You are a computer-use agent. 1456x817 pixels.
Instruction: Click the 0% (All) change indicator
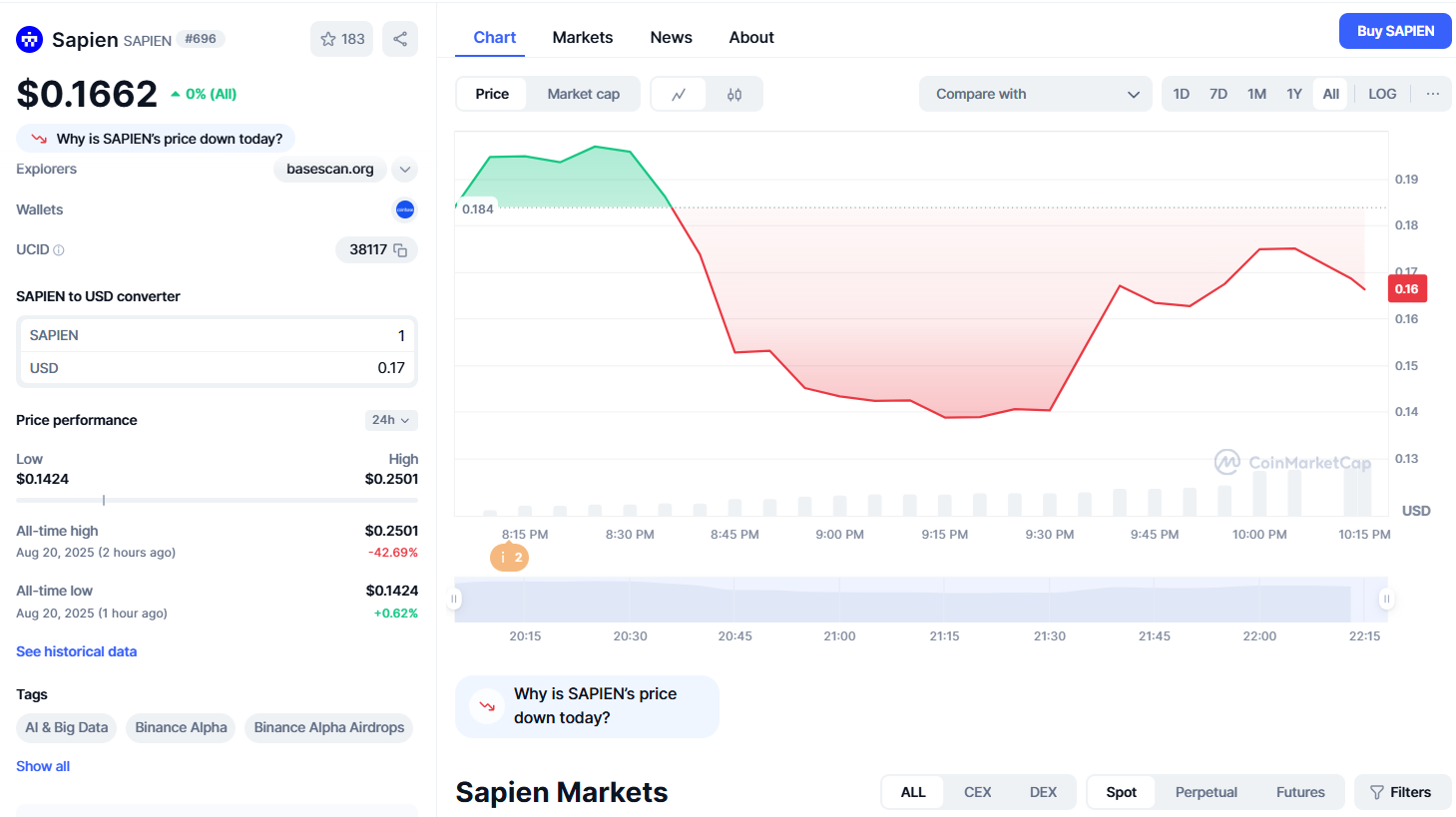[x=204, y=94]
